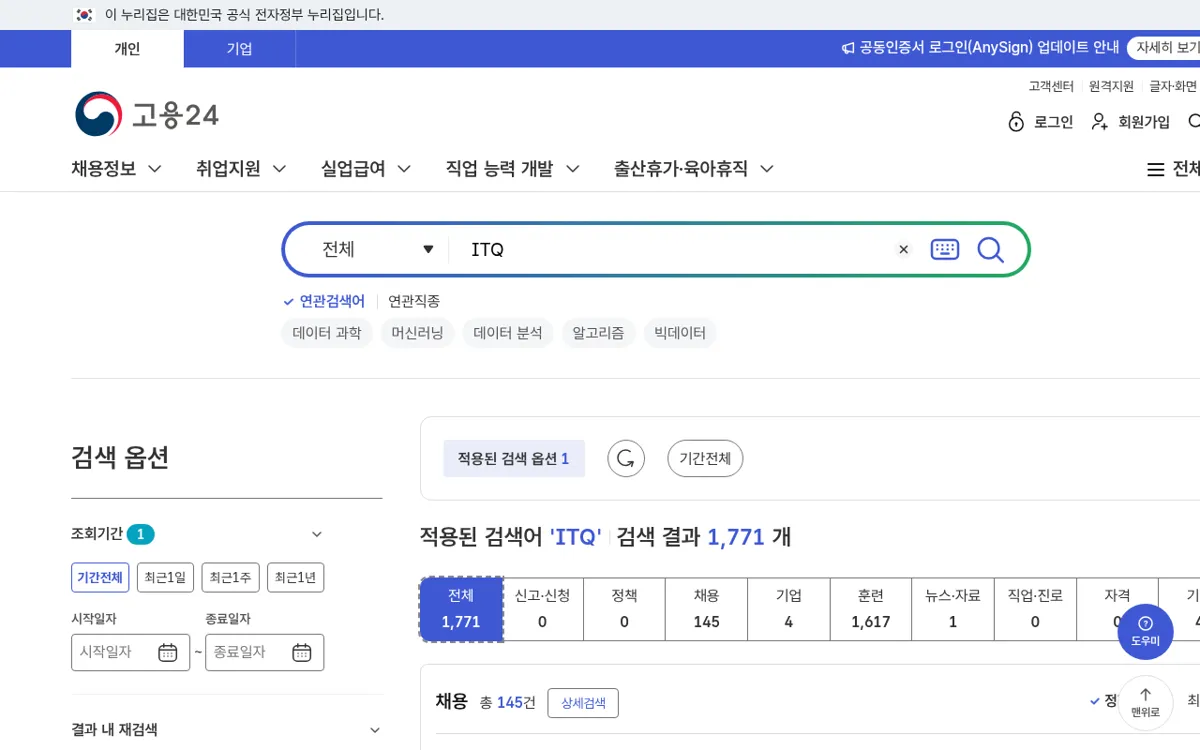This screenshot has width=1200, height=750.
Task: Jump to top with 맨위로
Action: point(1145,702)
